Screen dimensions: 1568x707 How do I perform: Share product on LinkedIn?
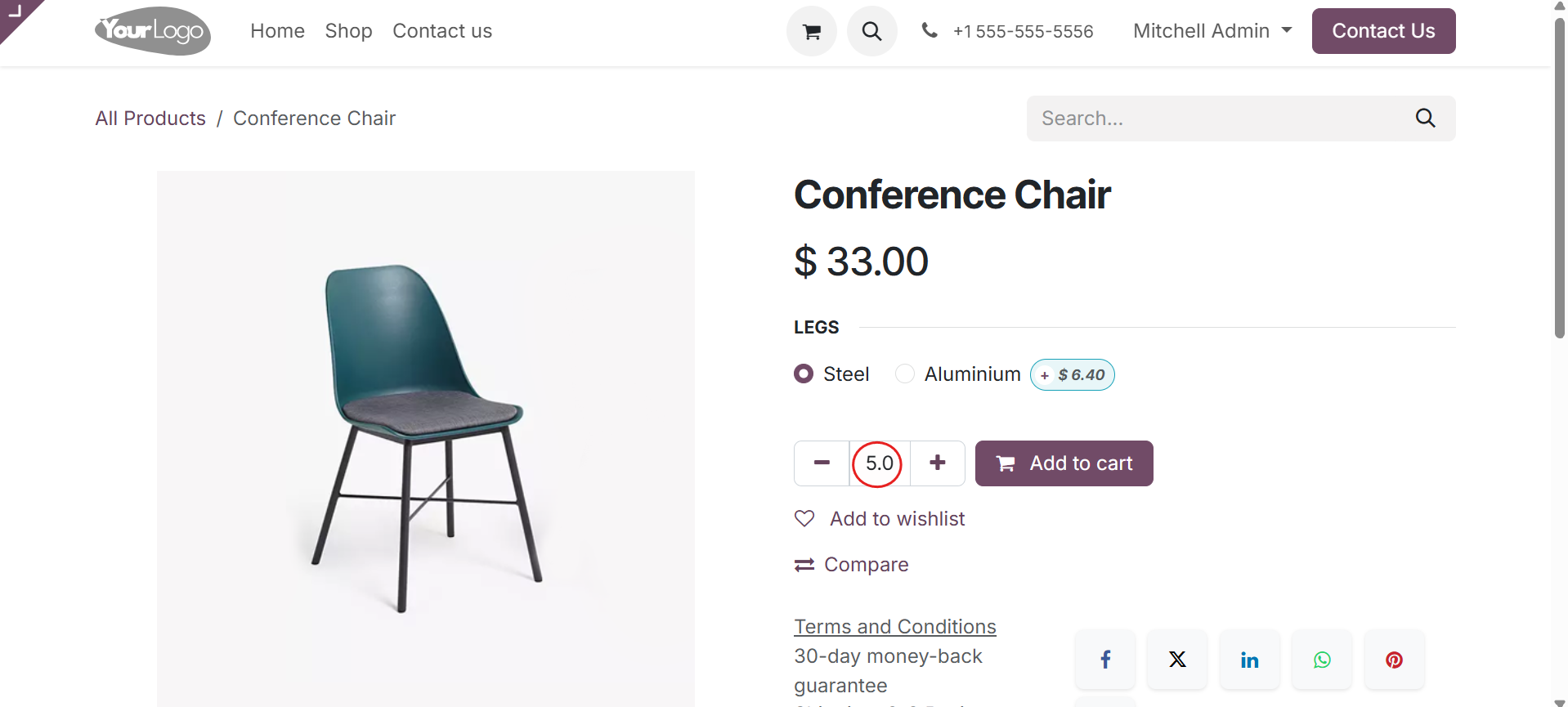[1249, 660]
